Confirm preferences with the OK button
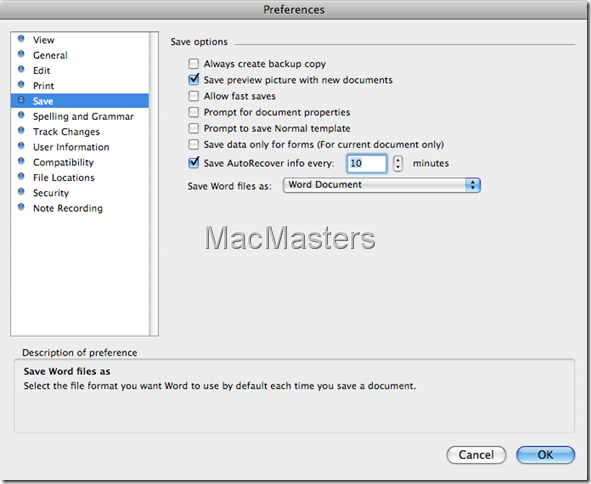Image resolution: width=591 pixels, height=484 pixels. tap(545, 455)
